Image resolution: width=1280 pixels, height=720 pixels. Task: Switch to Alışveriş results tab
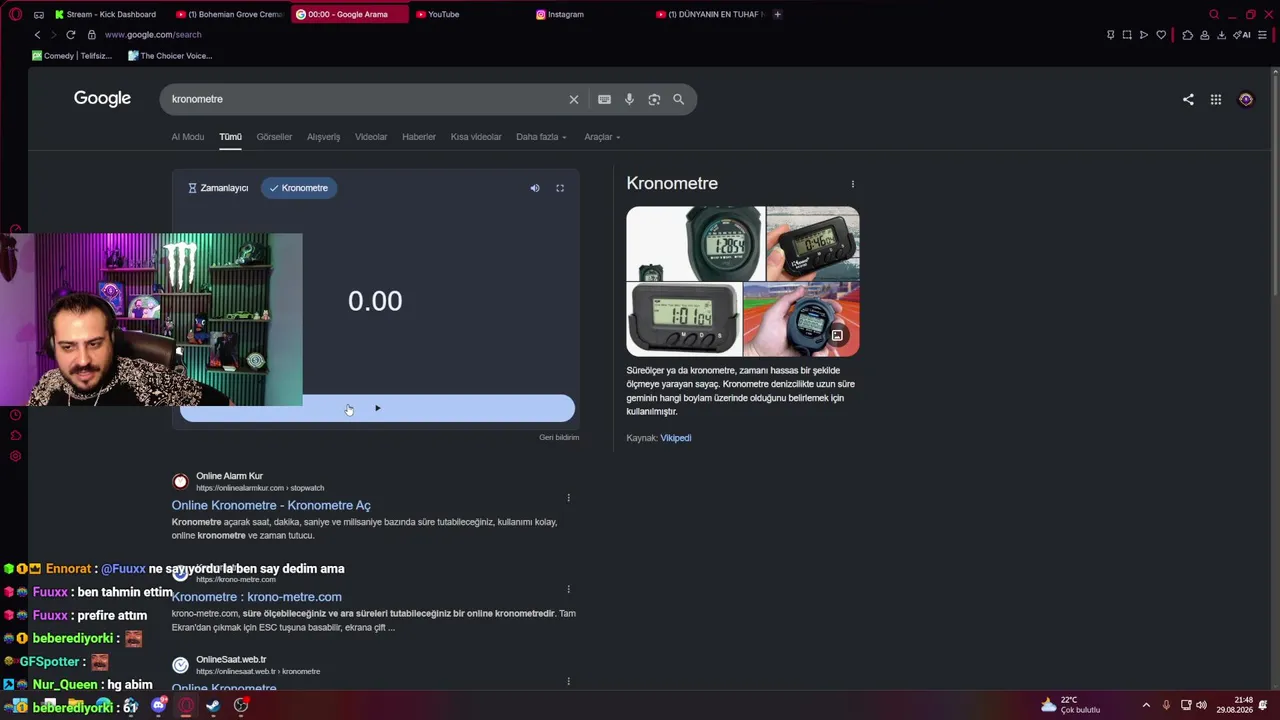pyautogui.click(x=324, y=137)
